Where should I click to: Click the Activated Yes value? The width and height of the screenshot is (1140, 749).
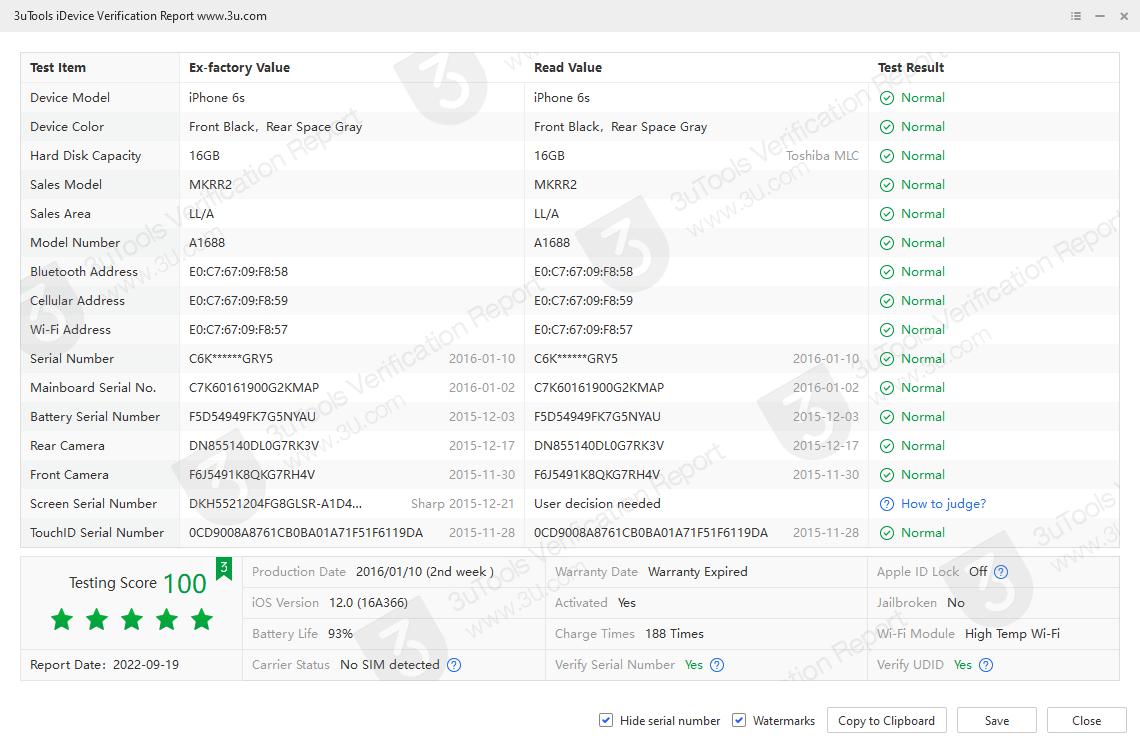(627, 603)
